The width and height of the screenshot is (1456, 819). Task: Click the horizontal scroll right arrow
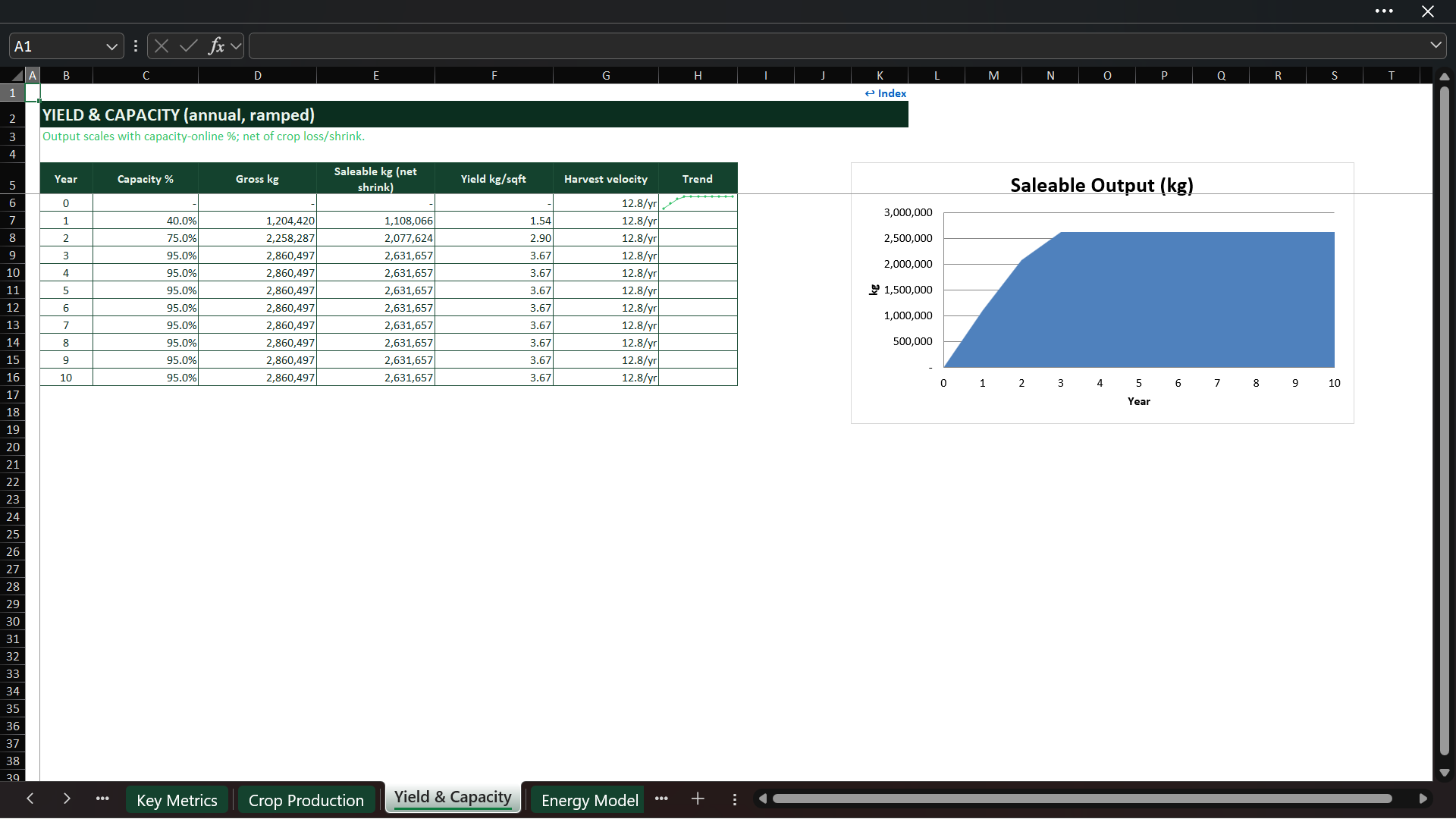pyautogui.click(x=1423, y=799)
